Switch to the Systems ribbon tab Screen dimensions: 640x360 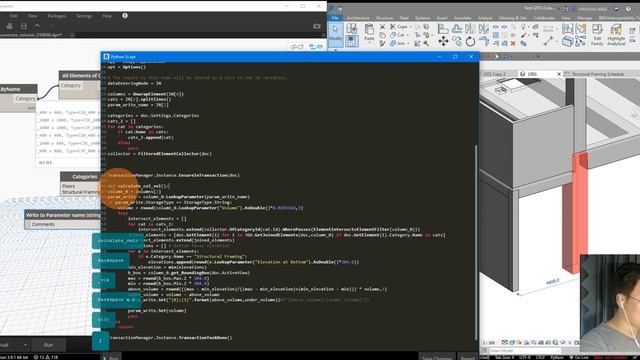tap(422, 18)
